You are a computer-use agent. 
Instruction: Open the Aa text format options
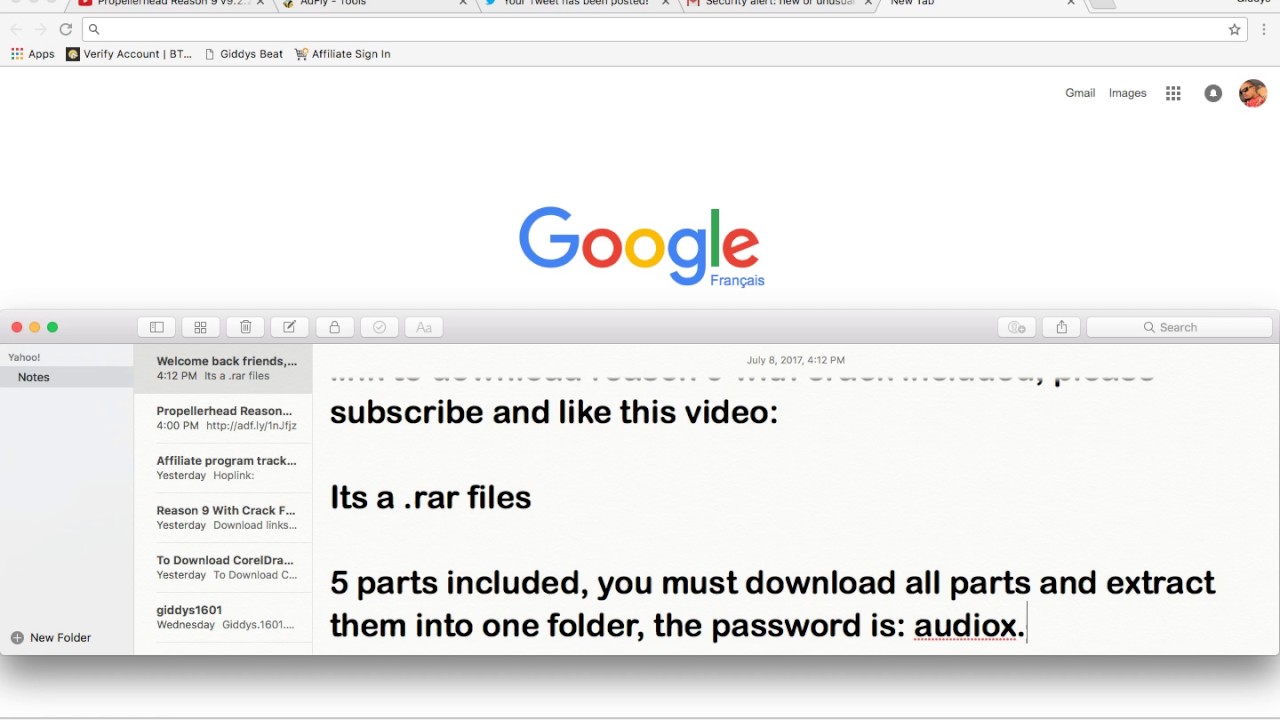coord(423,327)
